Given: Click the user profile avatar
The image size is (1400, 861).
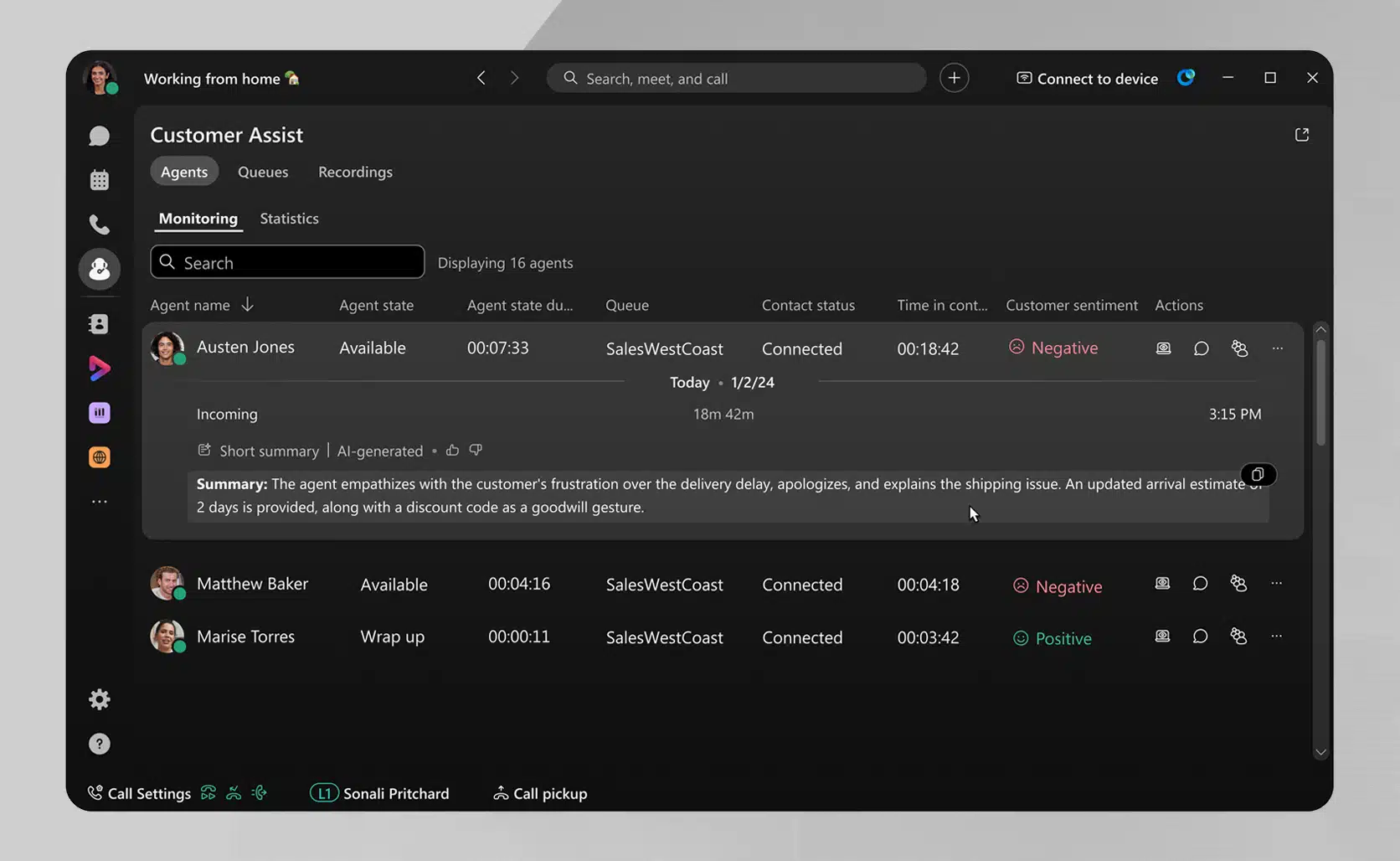Looking at the screenshot, I should pyautogui.click(x=100, y=78).
